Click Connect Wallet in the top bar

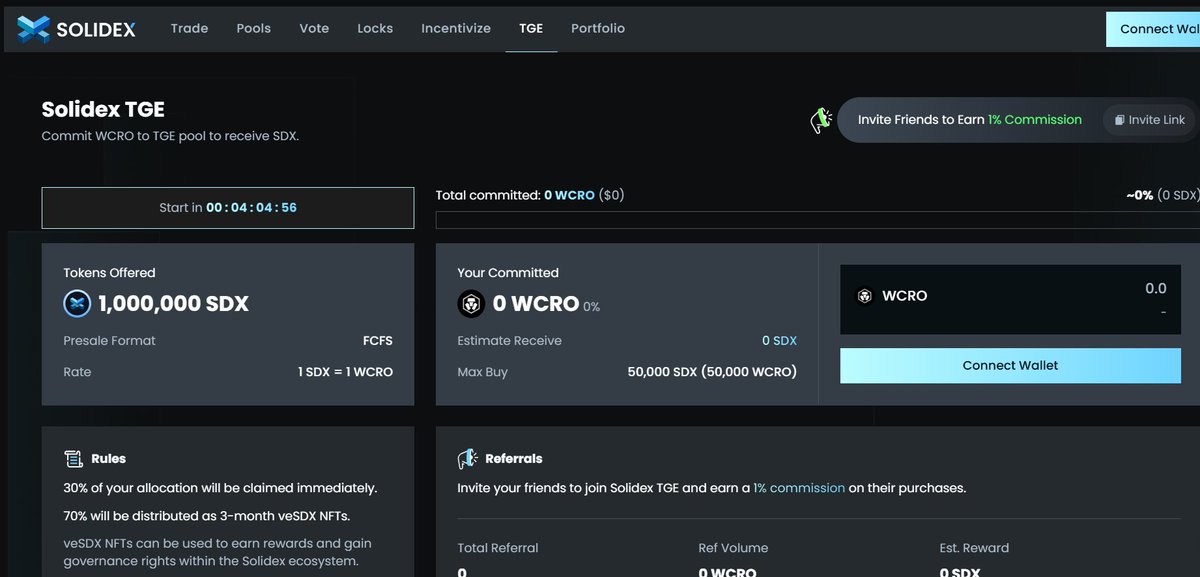[1153, 29]
